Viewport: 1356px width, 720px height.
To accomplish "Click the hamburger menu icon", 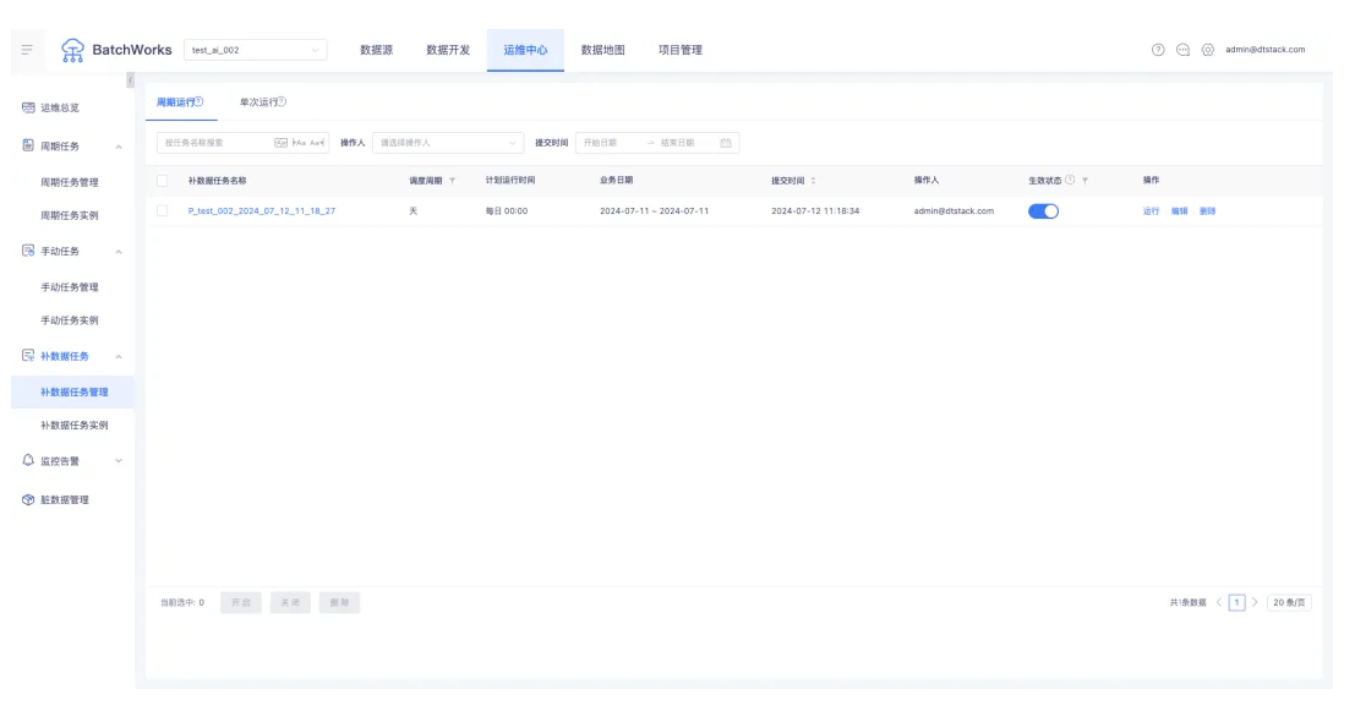I will 27,49.
